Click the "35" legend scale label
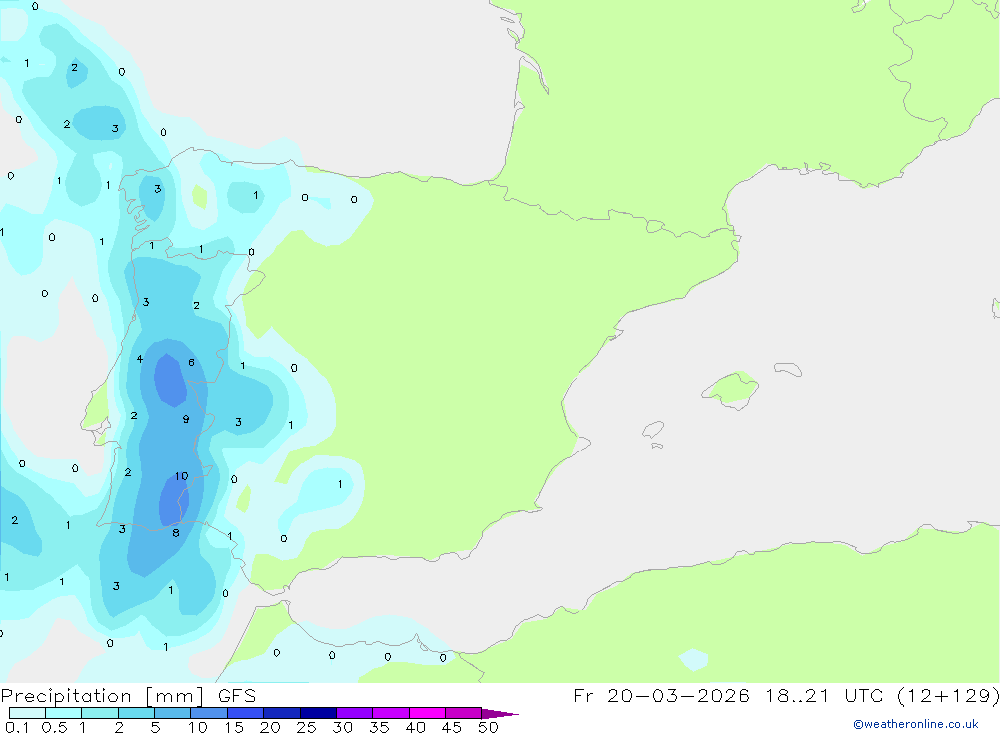The height and width of the screenshot is (733, 1000). [x=379, y=727]
